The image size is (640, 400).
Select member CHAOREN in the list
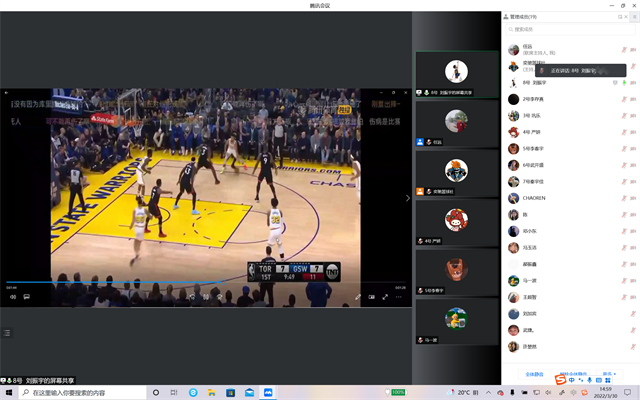coord(570,198)
